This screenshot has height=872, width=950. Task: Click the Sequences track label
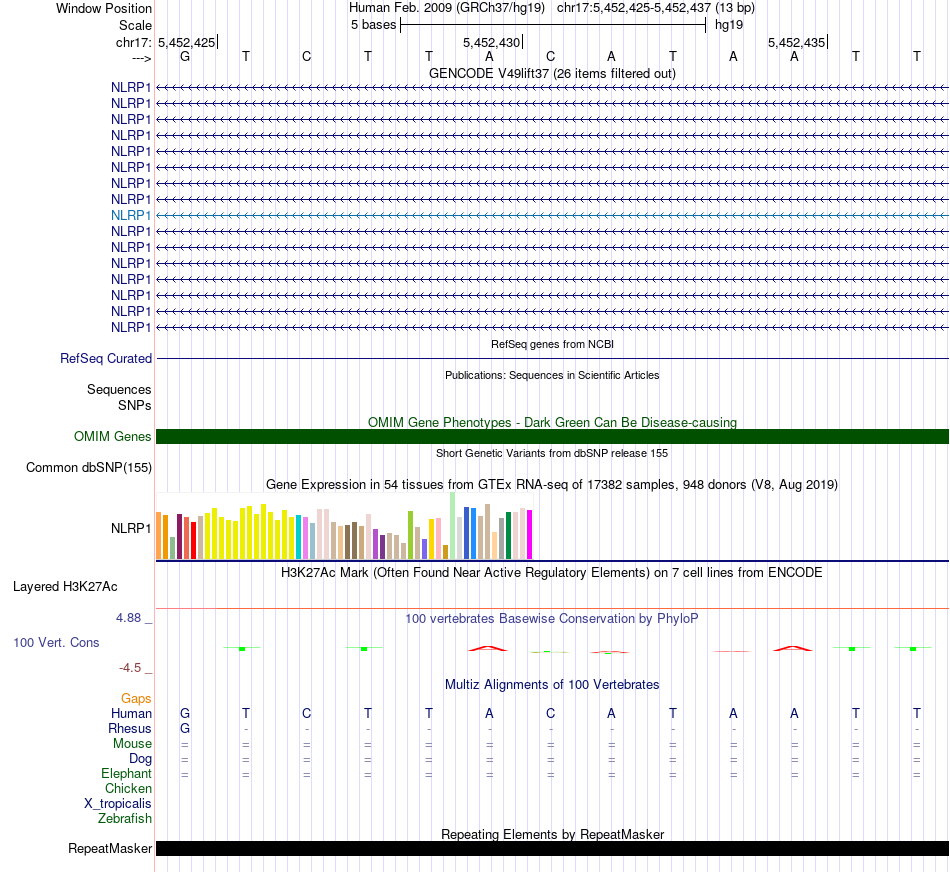click(x=119, y=389)
